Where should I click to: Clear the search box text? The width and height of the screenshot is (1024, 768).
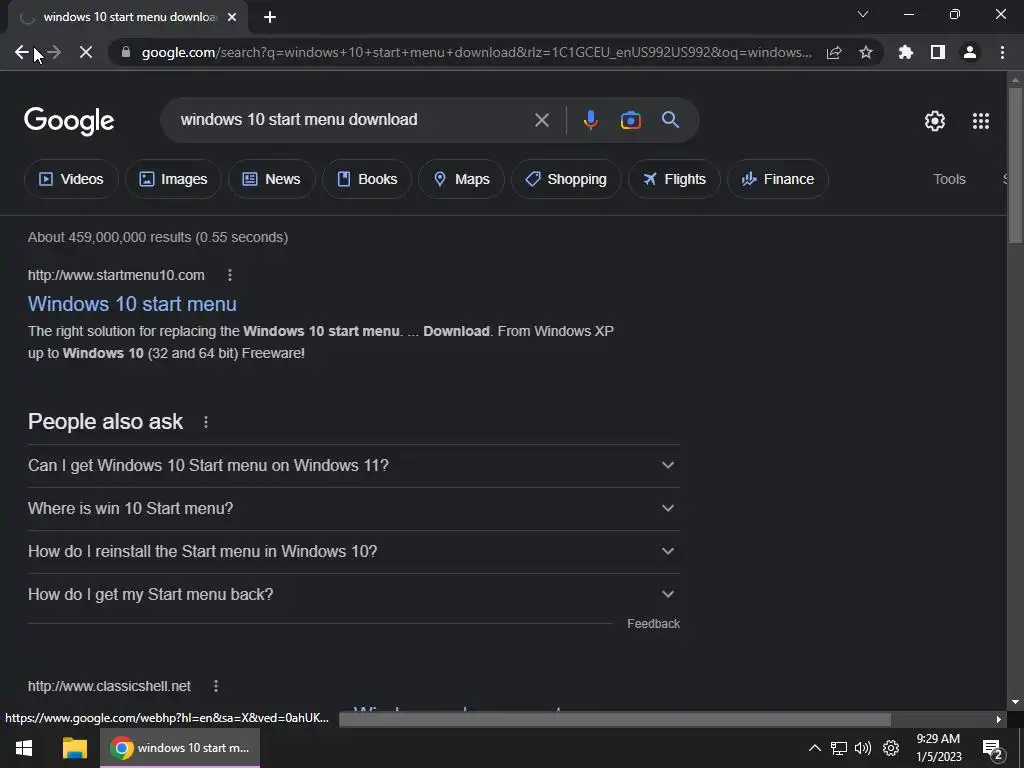[x=541, y=120]
